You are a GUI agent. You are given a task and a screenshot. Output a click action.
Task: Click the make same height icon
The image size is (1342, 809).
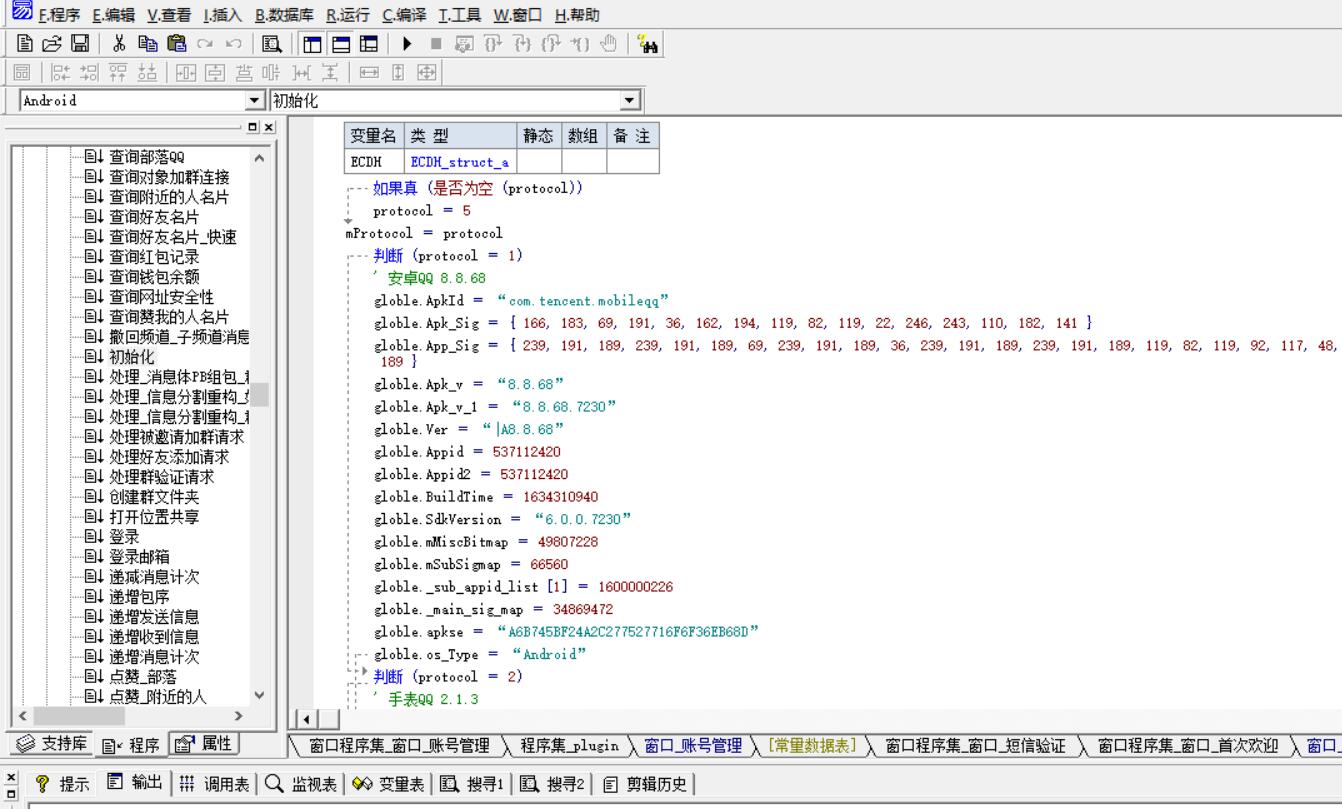click(x=398, y=72)
